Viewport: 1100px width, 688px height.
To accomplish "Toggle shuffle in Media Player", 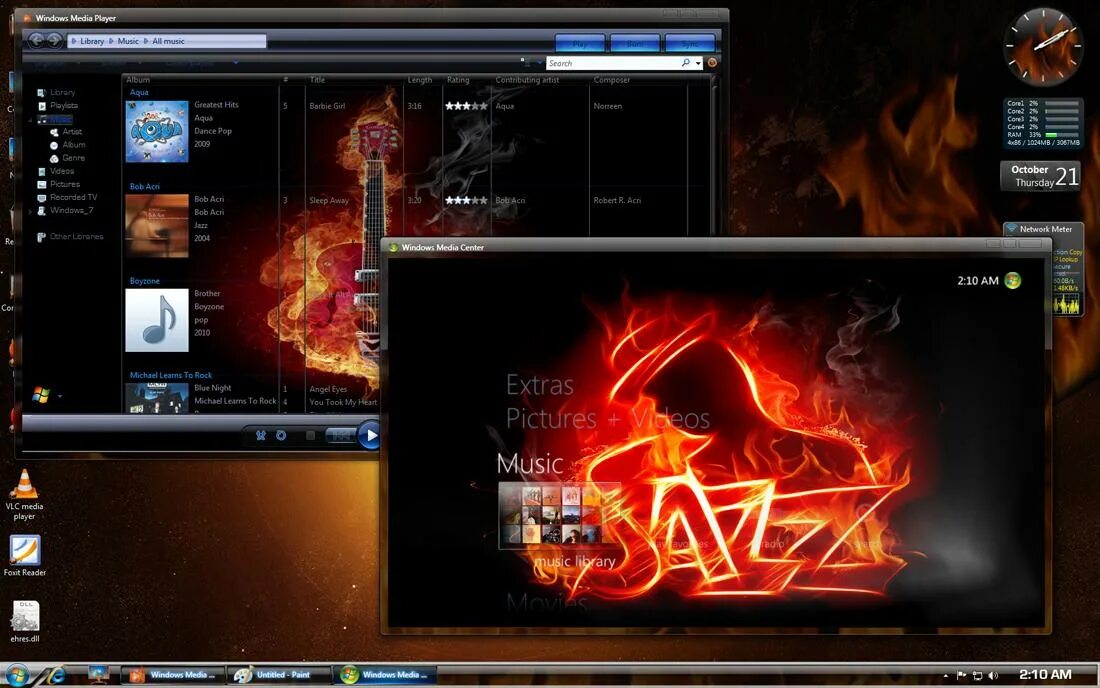I will pyautogui.click(x=261, y=436).
